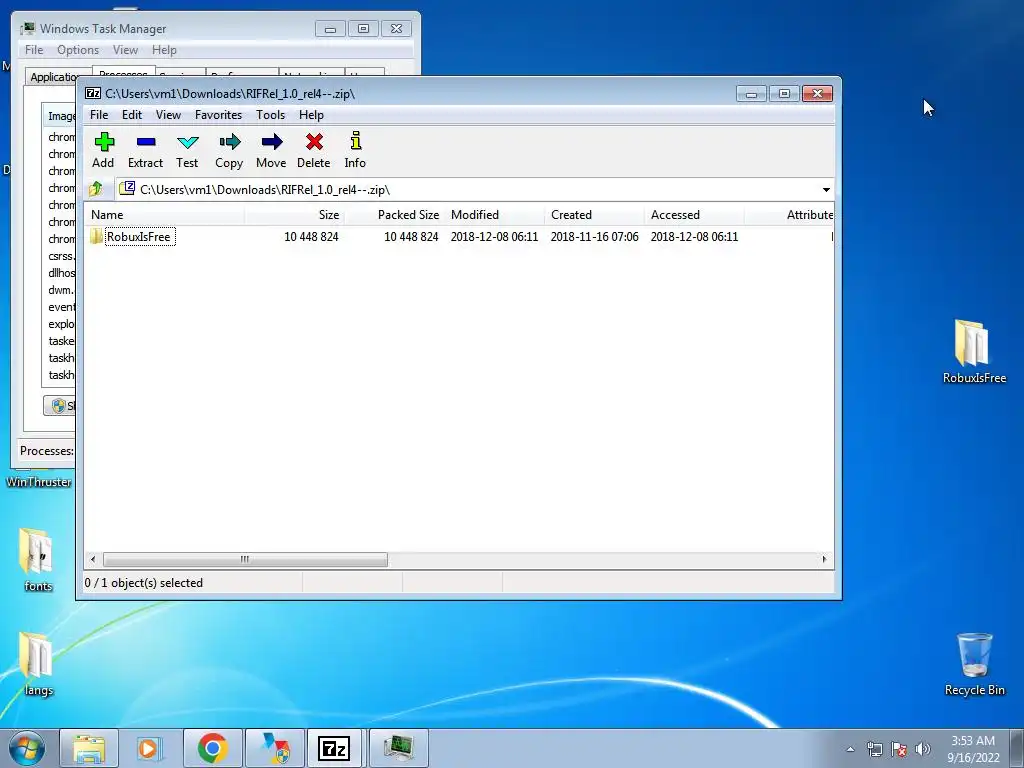Sort by Created column header

coord(594,215)
